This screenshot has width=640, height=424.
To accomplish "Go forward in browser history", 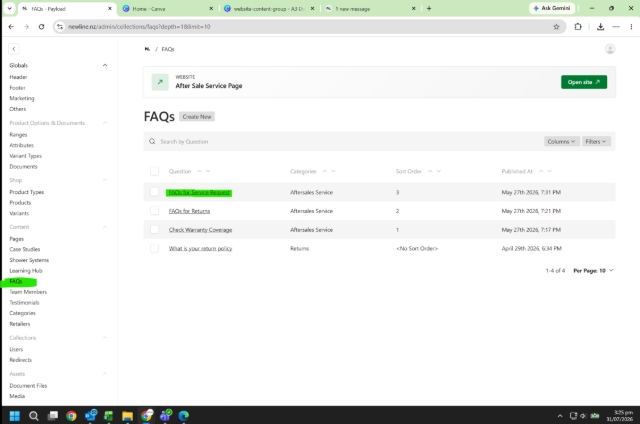I will pyautogui.click(x=26, y=27).
